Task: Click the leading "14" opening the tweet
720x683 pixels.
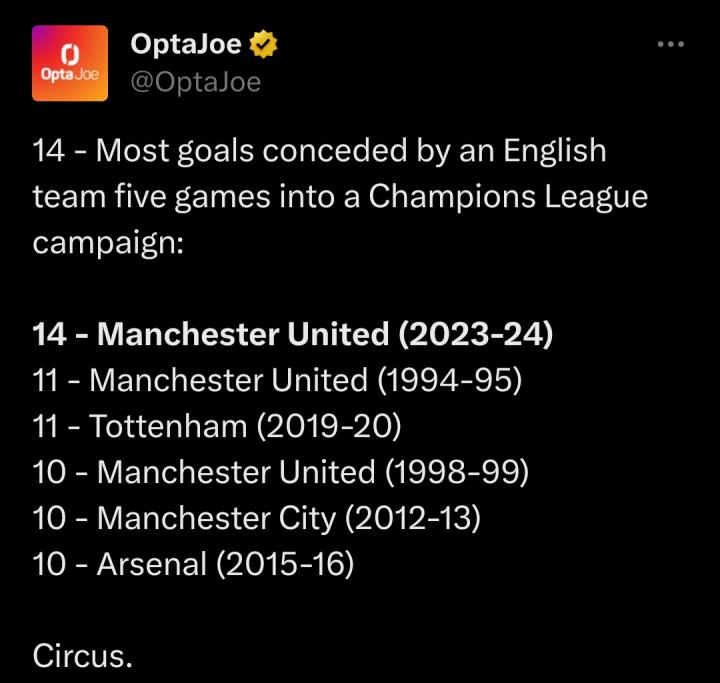Action: click(49, 151)
